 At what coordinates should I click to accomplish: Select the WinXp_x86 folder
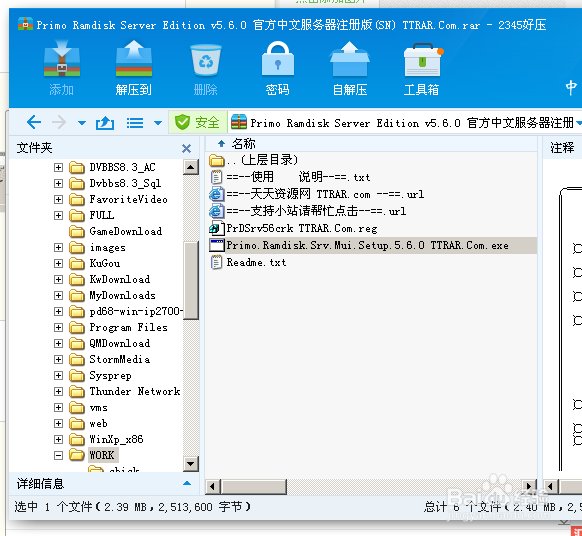click(116, 439)
